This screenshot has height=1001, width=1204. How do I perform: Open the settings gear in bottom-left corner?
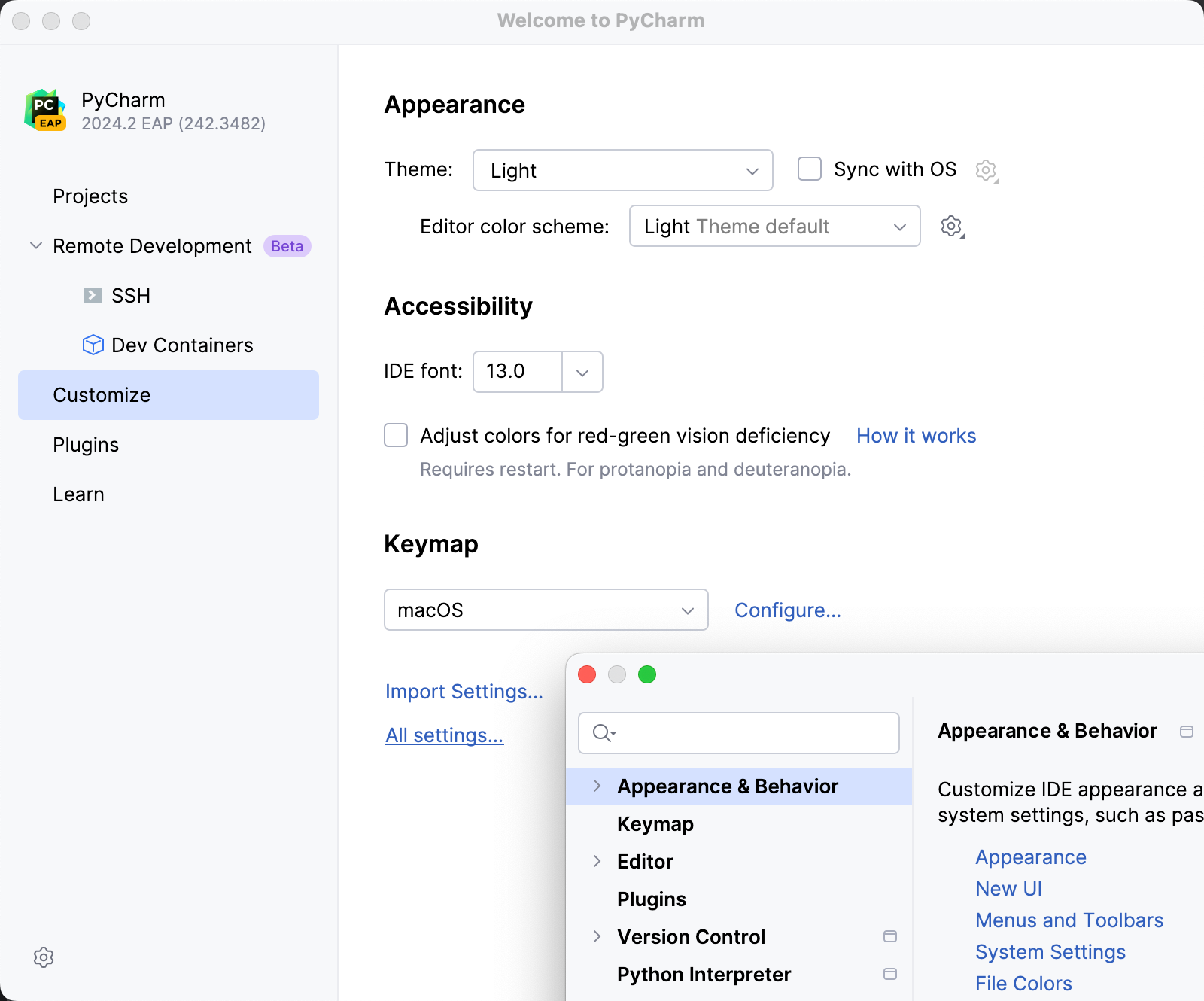point(44,957)
